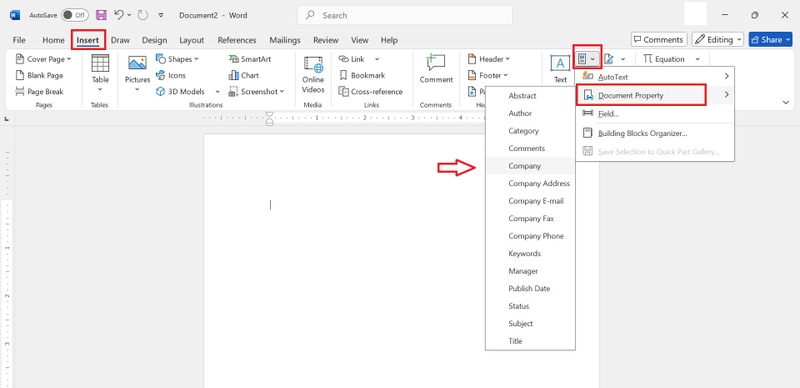Screen dimensions: 800x388
Task: Switch to the References tab
Action: click(x=237, y=40)
